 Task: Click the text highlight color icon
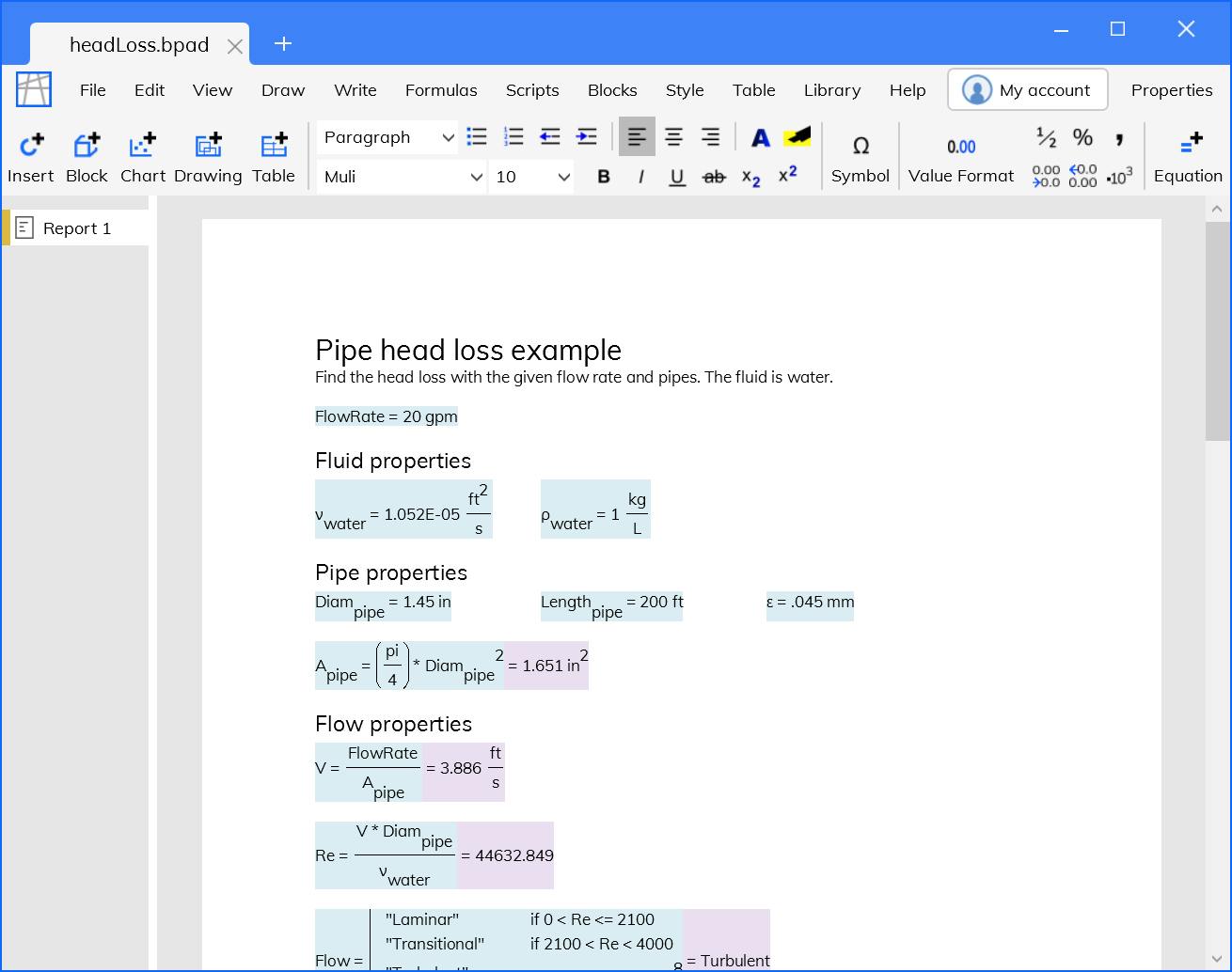pos(798,137)
